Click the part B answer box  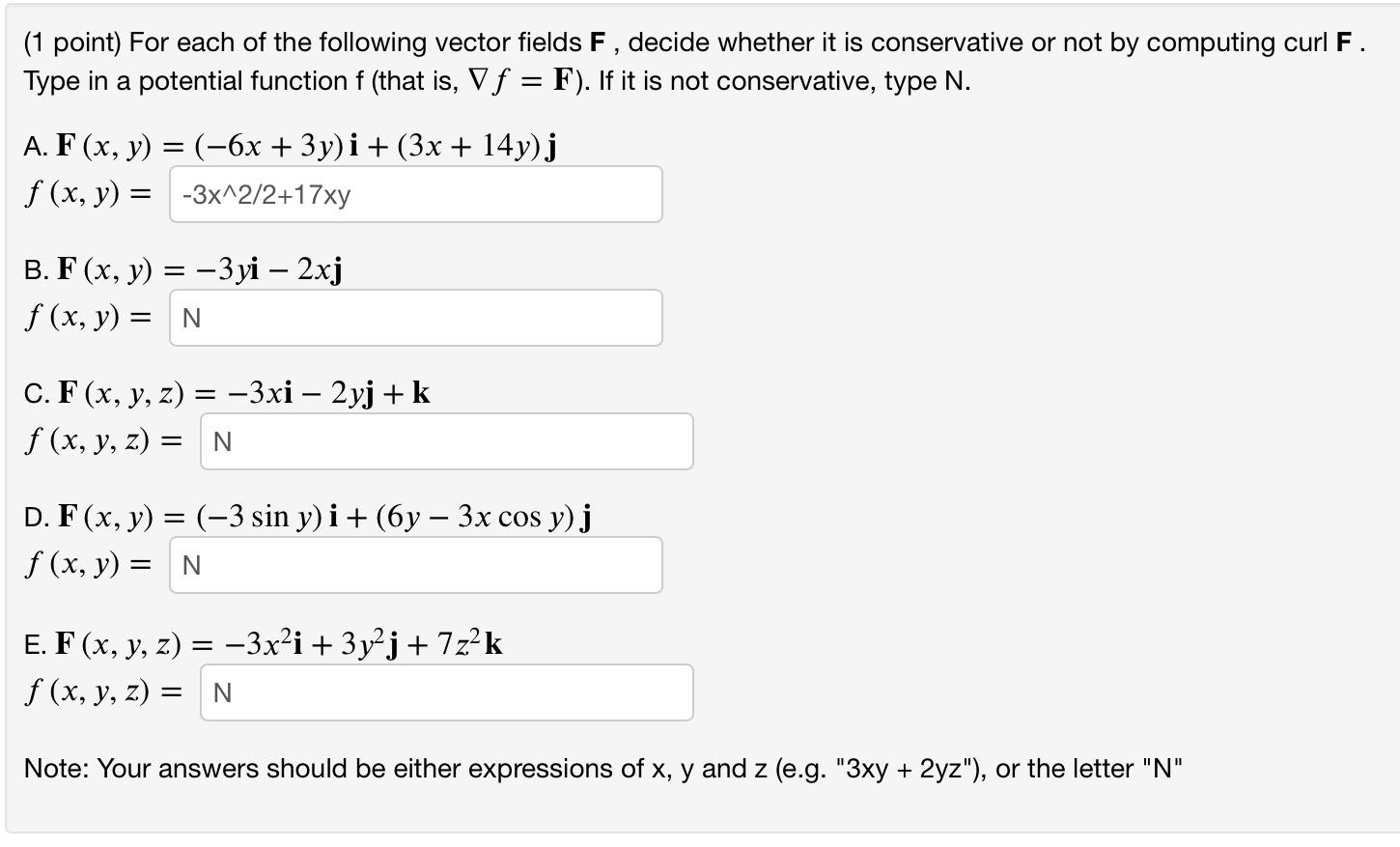click(x=415, y=318)
